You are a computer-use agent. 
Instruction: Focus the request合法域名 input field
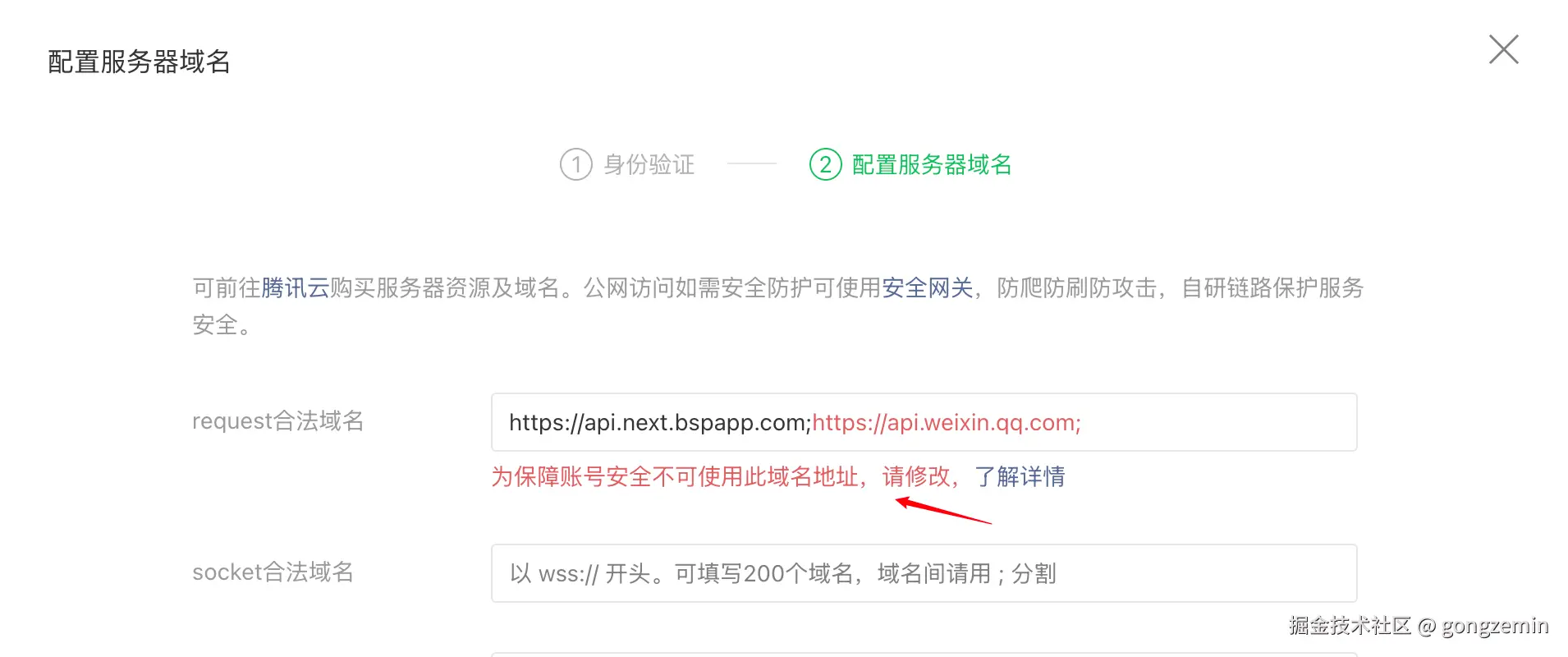pos(924,422)
